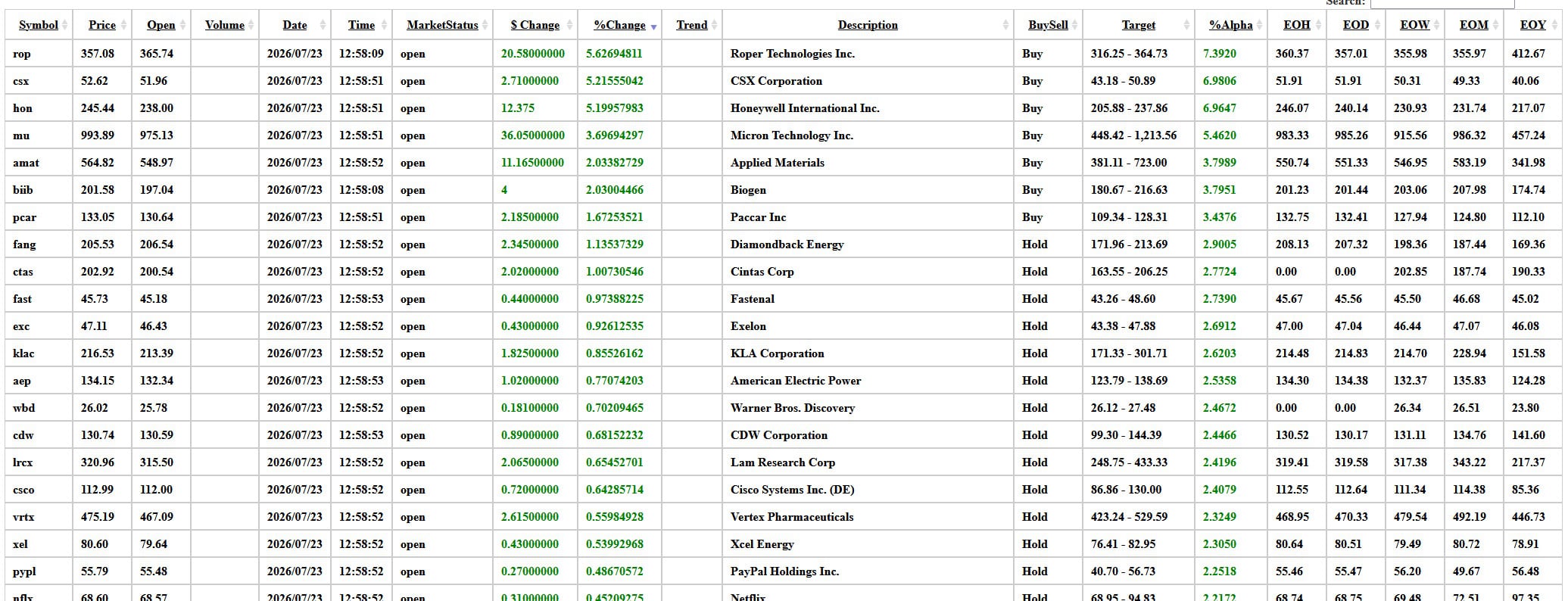Click the 'Roper Technologies Inc.' description
Screen dimensions: 1568x601
[792, 54]
